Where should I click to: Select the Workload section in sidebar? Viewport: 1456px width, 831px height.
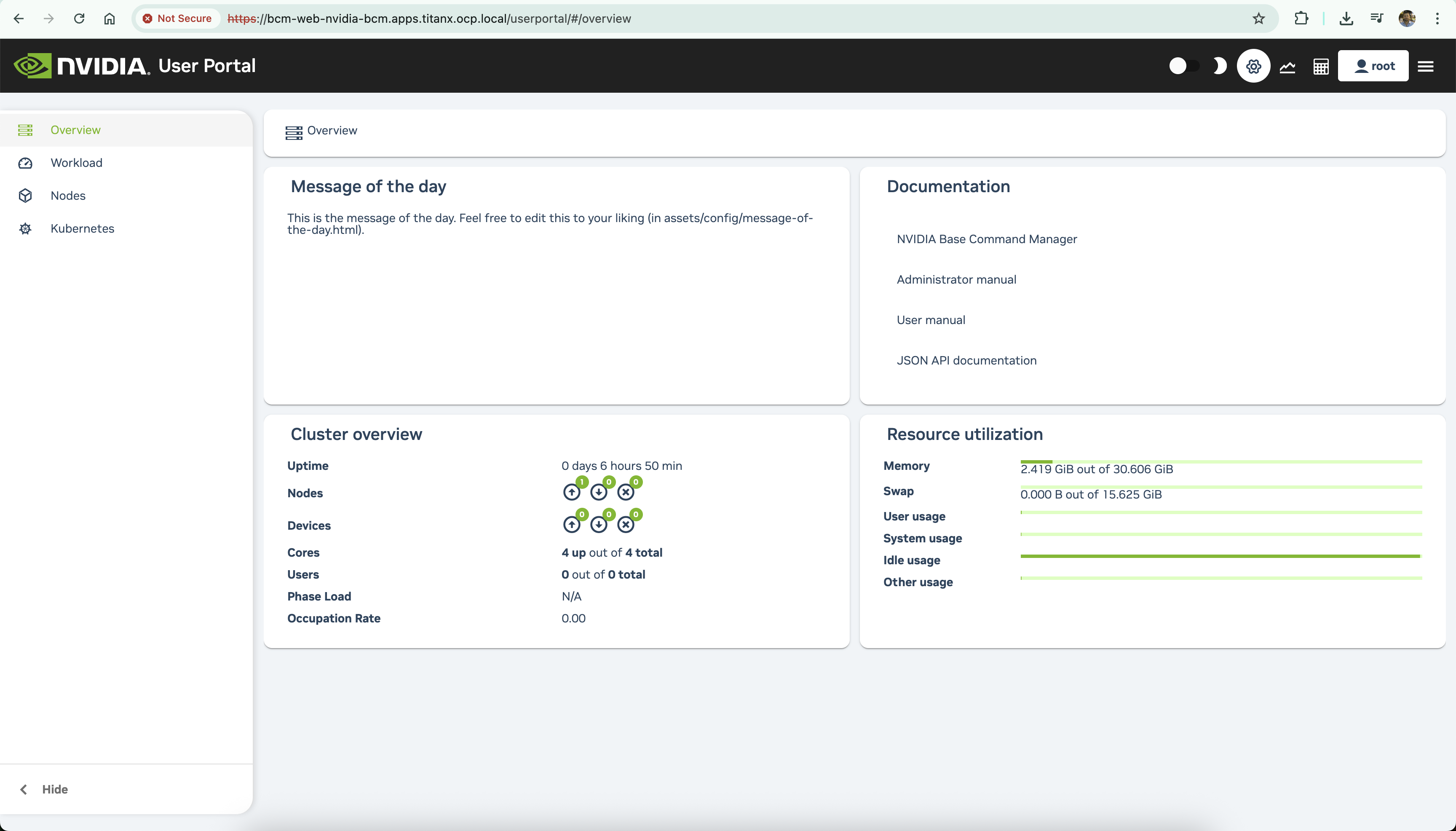click(76, 163)
